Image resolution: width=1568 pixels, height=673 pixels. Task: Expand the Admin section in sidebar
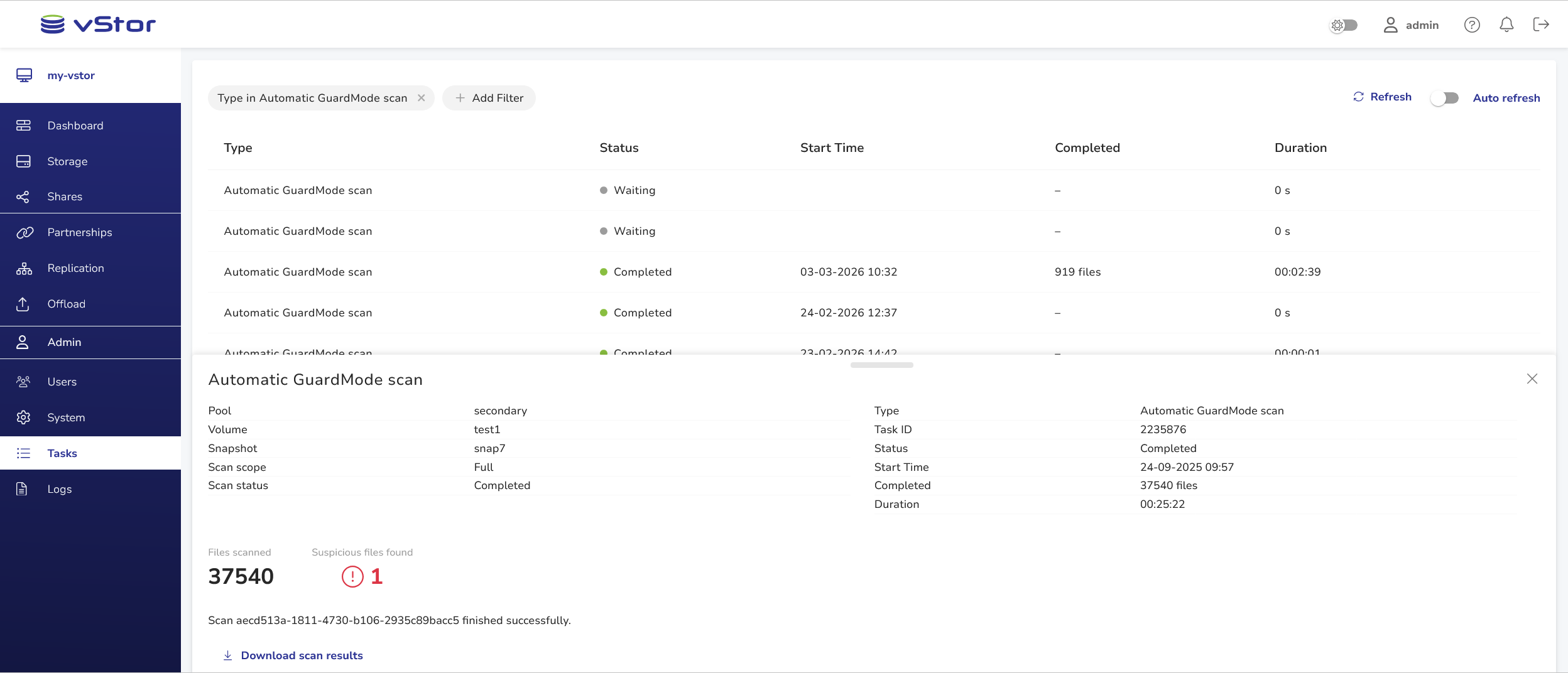tap(64, 342)
